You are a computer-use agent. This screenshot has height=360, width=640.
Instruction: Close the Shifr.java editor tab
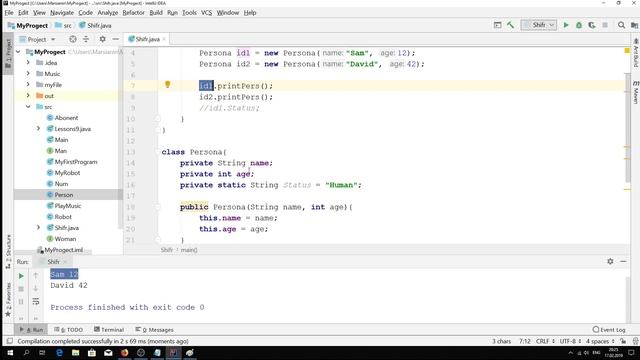[x=164, y=39]
